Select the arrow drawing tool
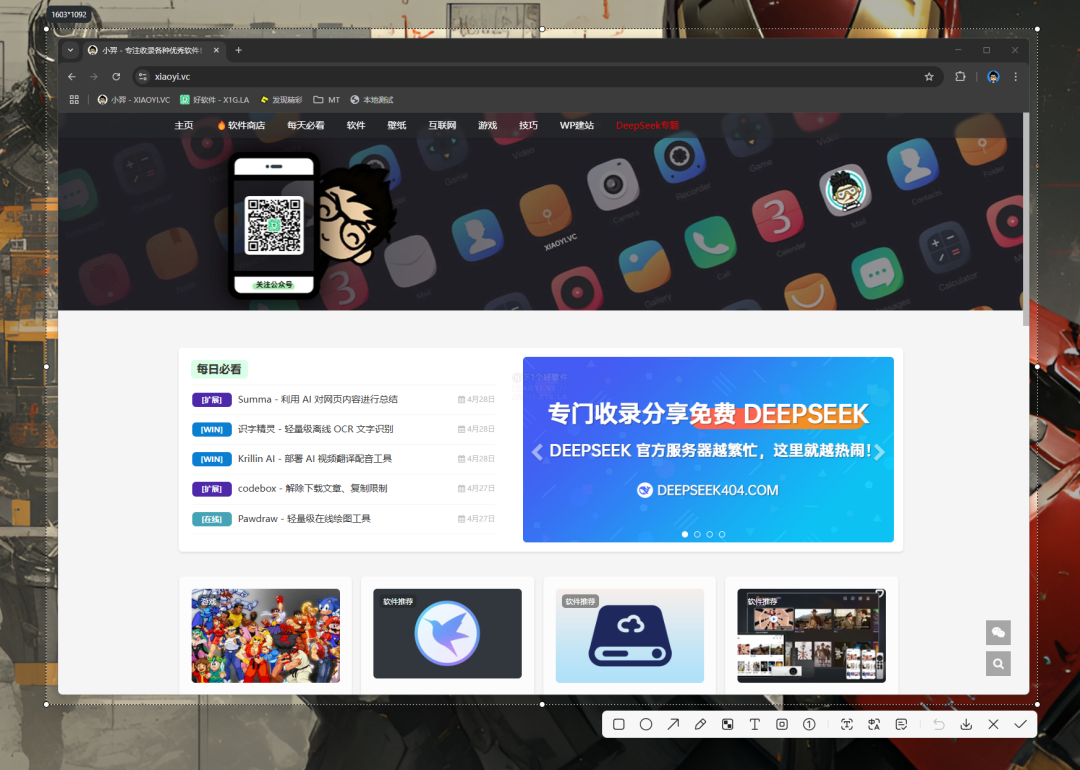Viewport: 1080px width, 770px height. tap(673, 725)
